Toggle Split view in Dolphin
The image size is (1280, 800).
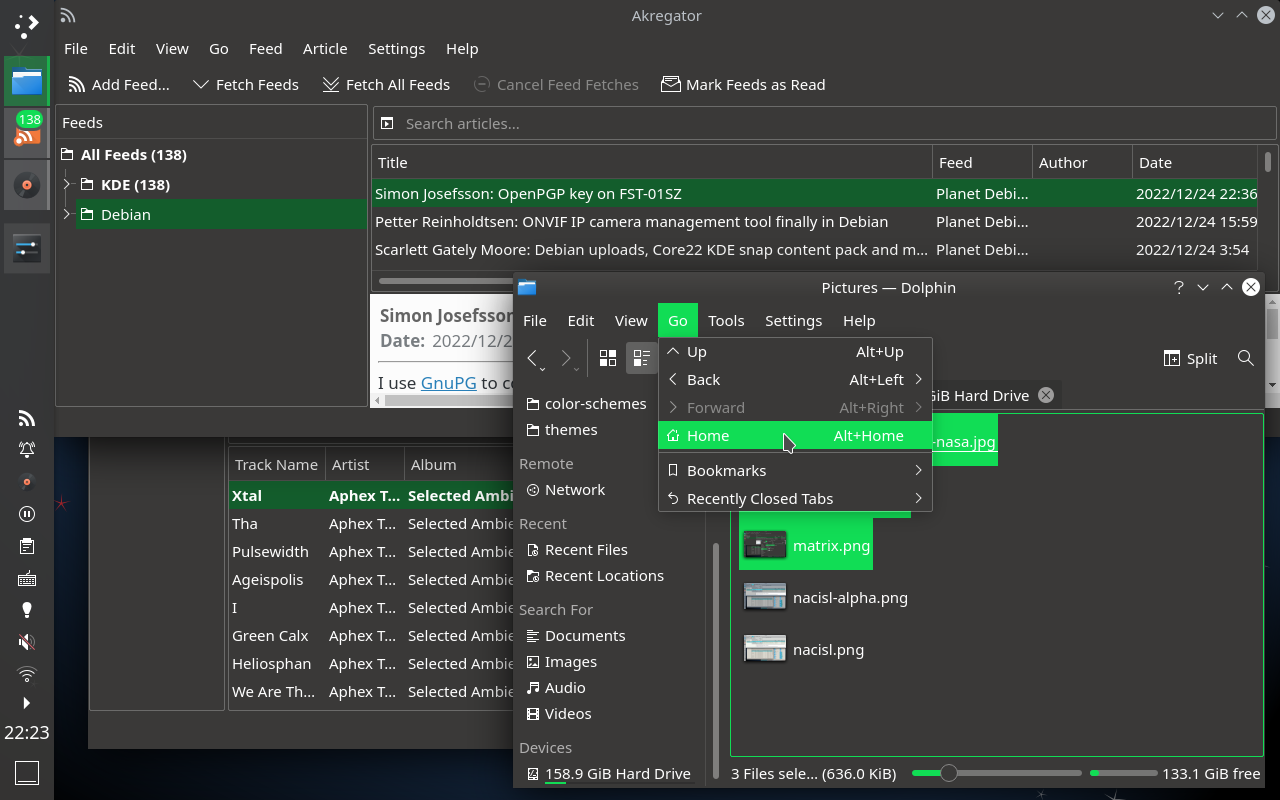[1190, 358]
